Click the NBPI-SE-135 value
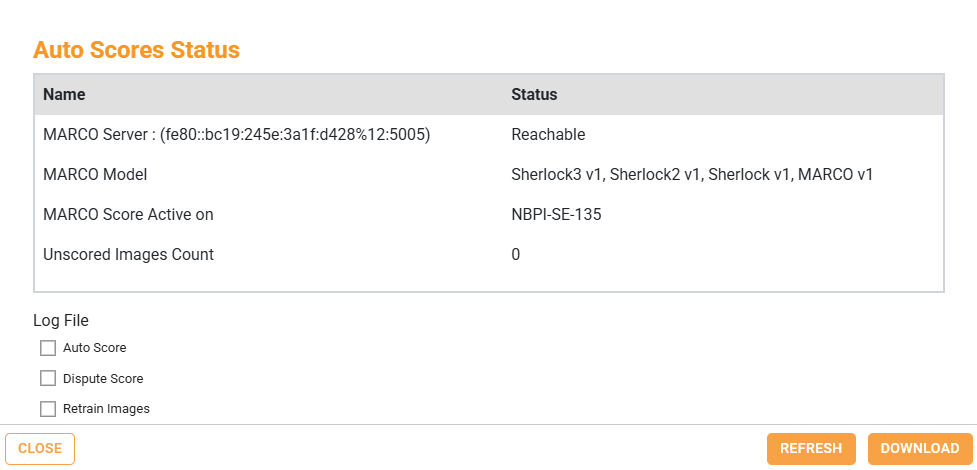The height and width of the screenshot is (470, 977). click(x=556, y=214)
